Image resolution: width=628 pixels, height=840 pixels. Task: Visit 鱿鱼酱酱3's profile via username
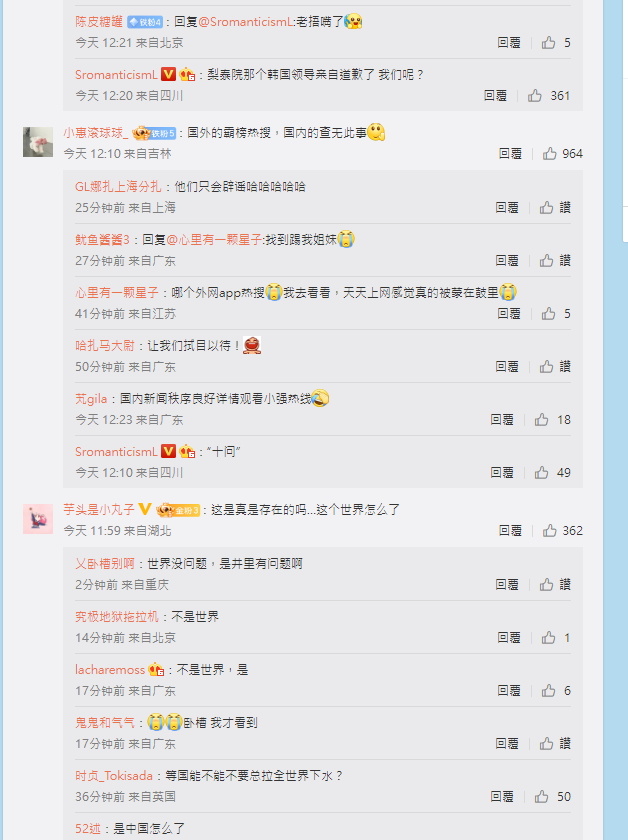pos(102,239)
